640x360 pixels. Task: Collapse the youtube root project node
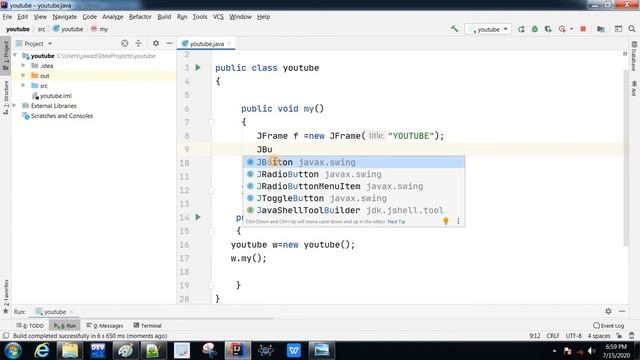coord(15,55)
